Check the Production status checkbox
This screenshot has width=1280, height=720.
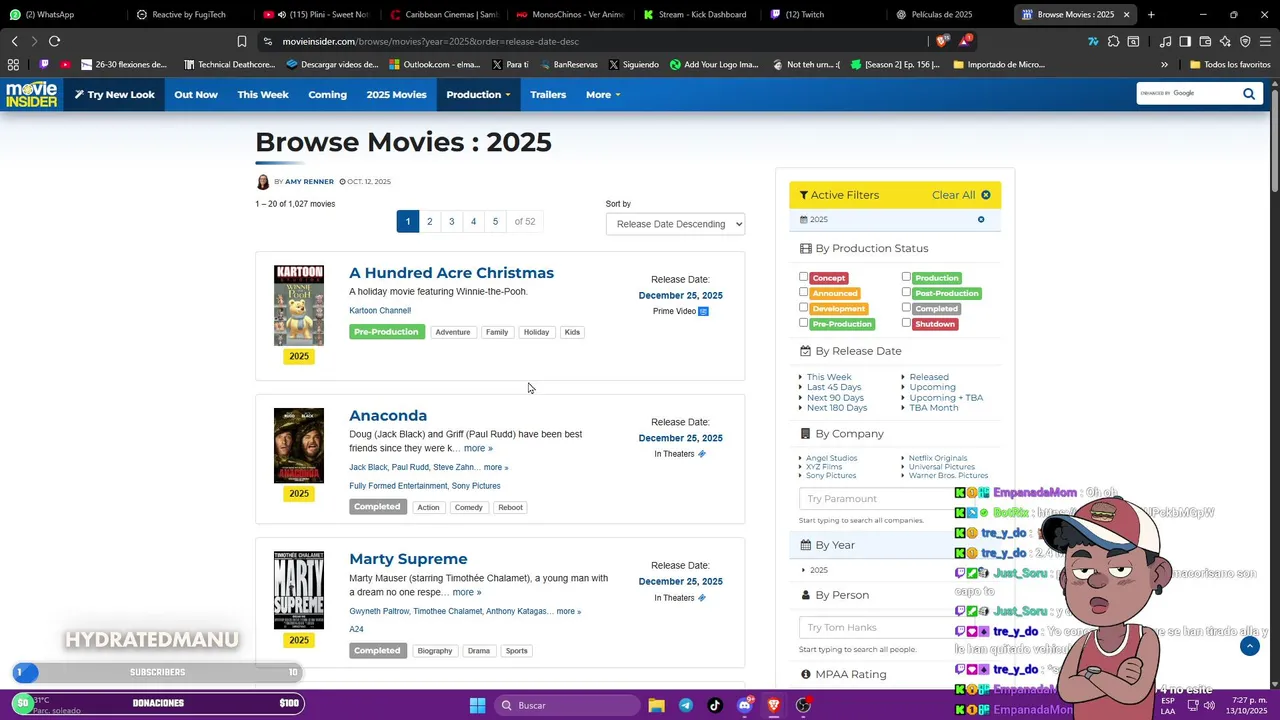[x=906, y=277]
